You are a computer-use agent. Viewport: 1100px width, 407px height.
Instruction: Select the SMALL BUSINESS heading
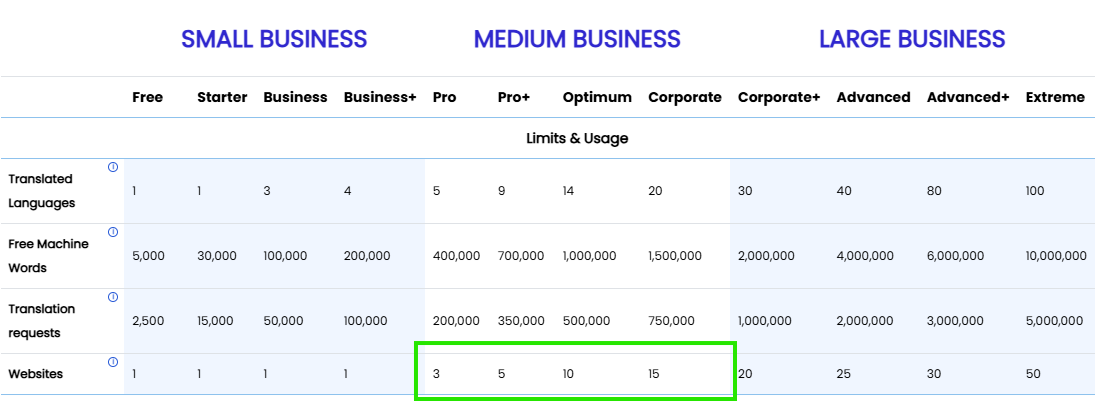point(274,39)
